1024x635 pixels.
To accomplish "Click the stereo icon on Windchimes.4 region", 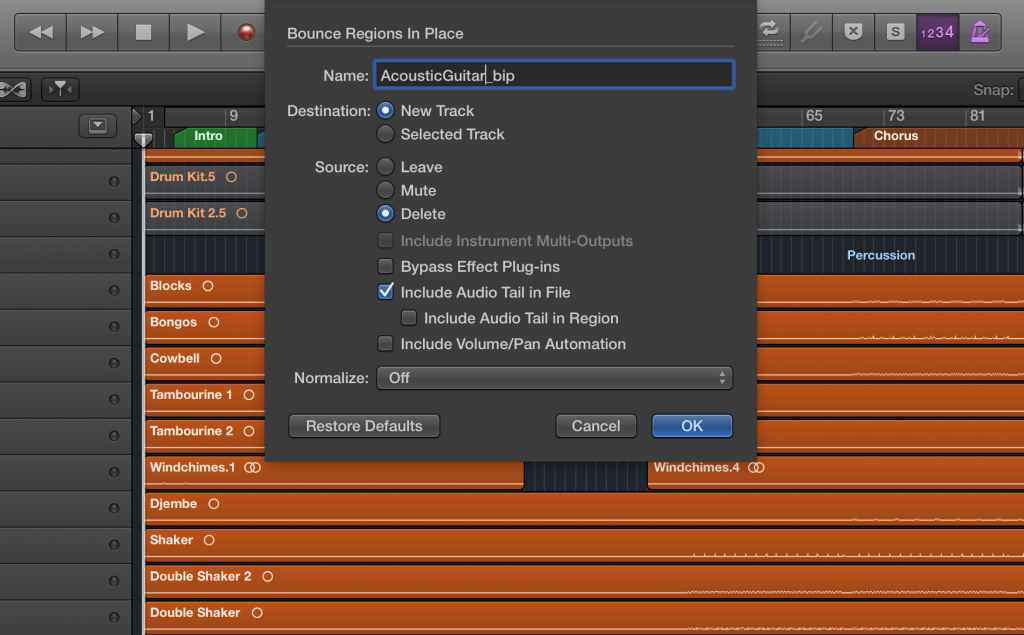I will pos(756,468).
